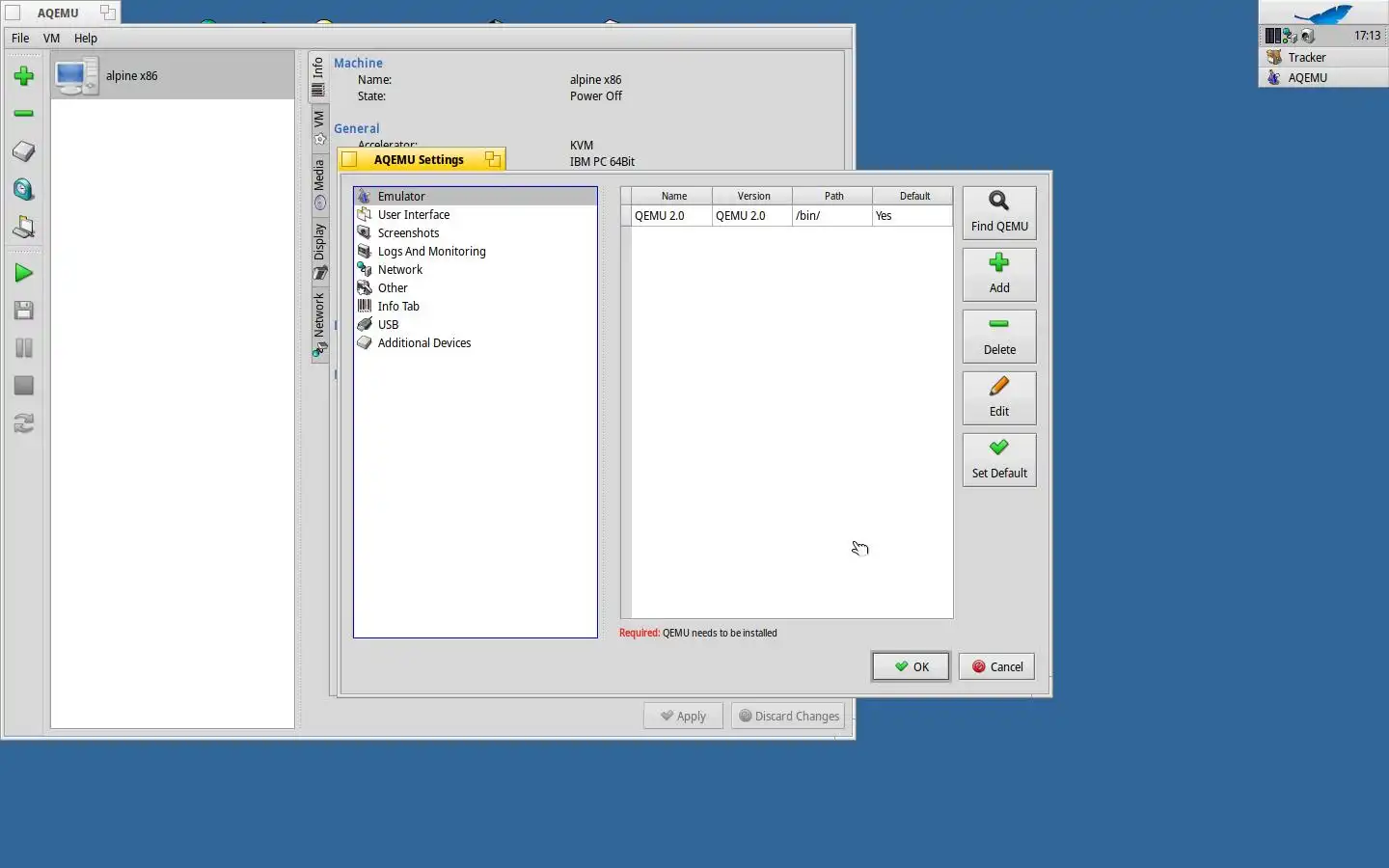
Task: Click the Version column header
Action: click(753, 196)
